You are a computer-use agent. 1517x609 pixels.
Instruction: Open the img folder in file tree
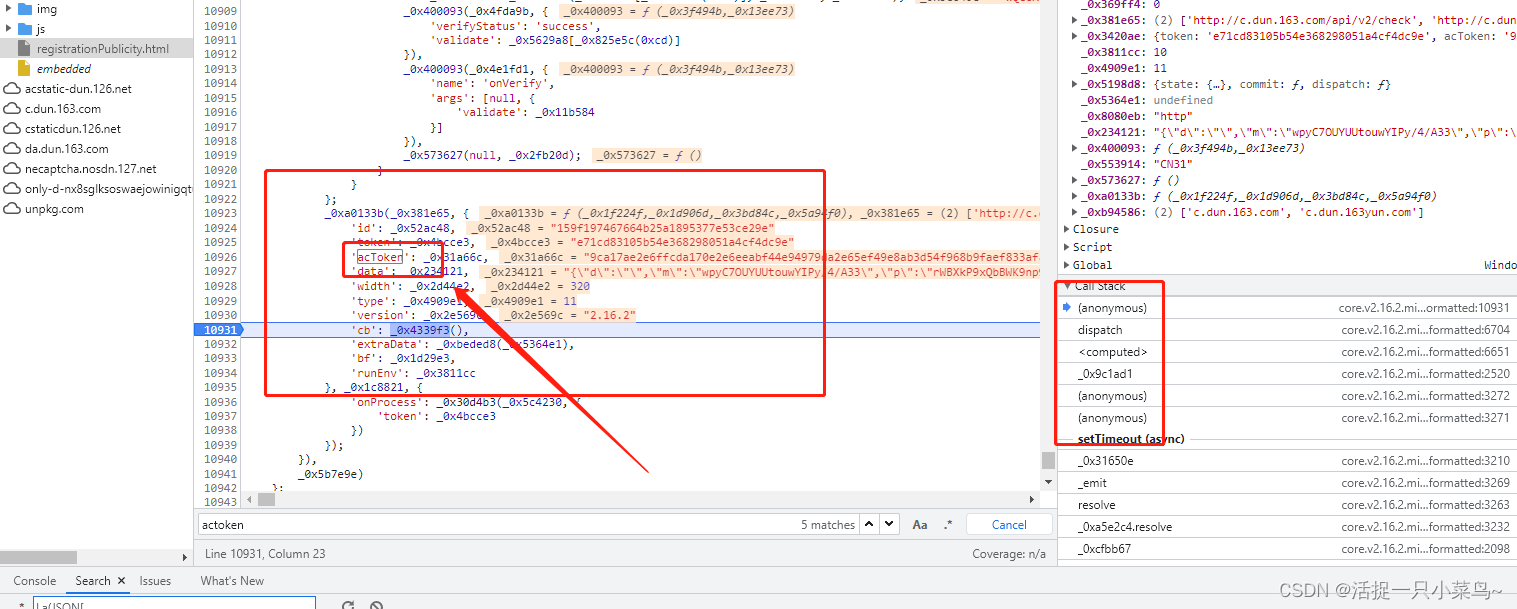pos(46,9)
